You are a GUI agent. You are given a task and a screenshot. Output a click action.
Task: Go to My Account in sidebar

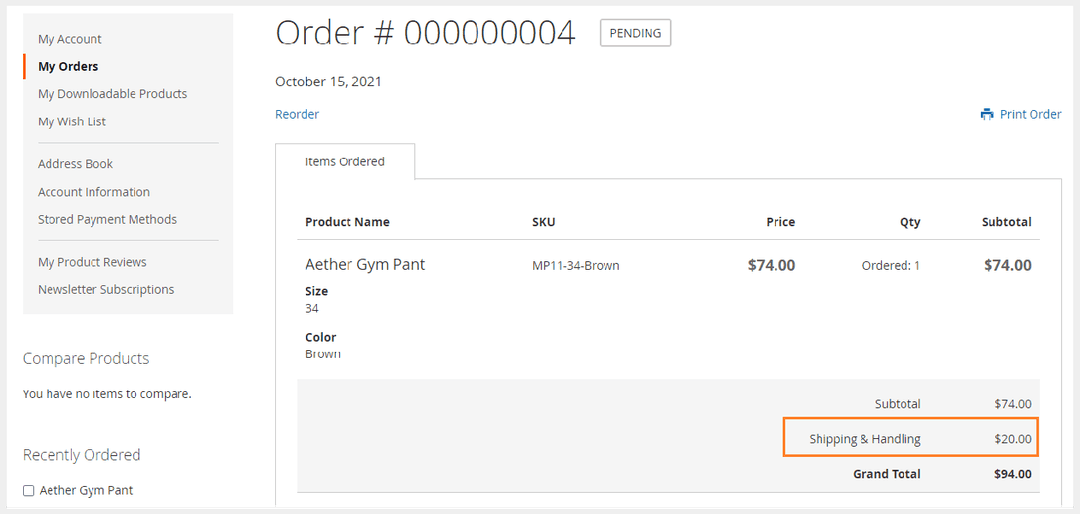70,39
